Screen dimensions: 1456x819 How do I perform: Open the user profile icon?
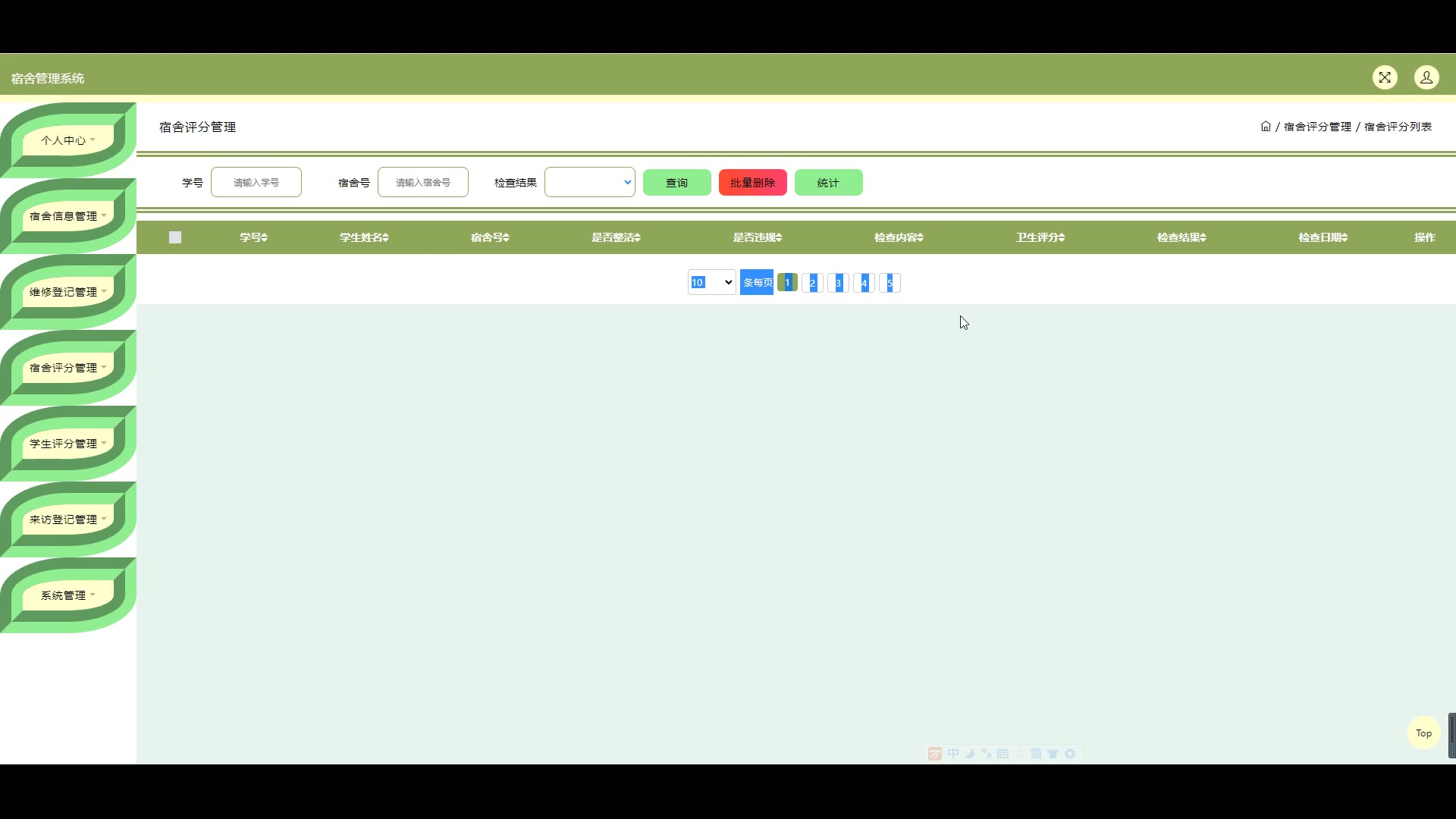pos(1426,77)
